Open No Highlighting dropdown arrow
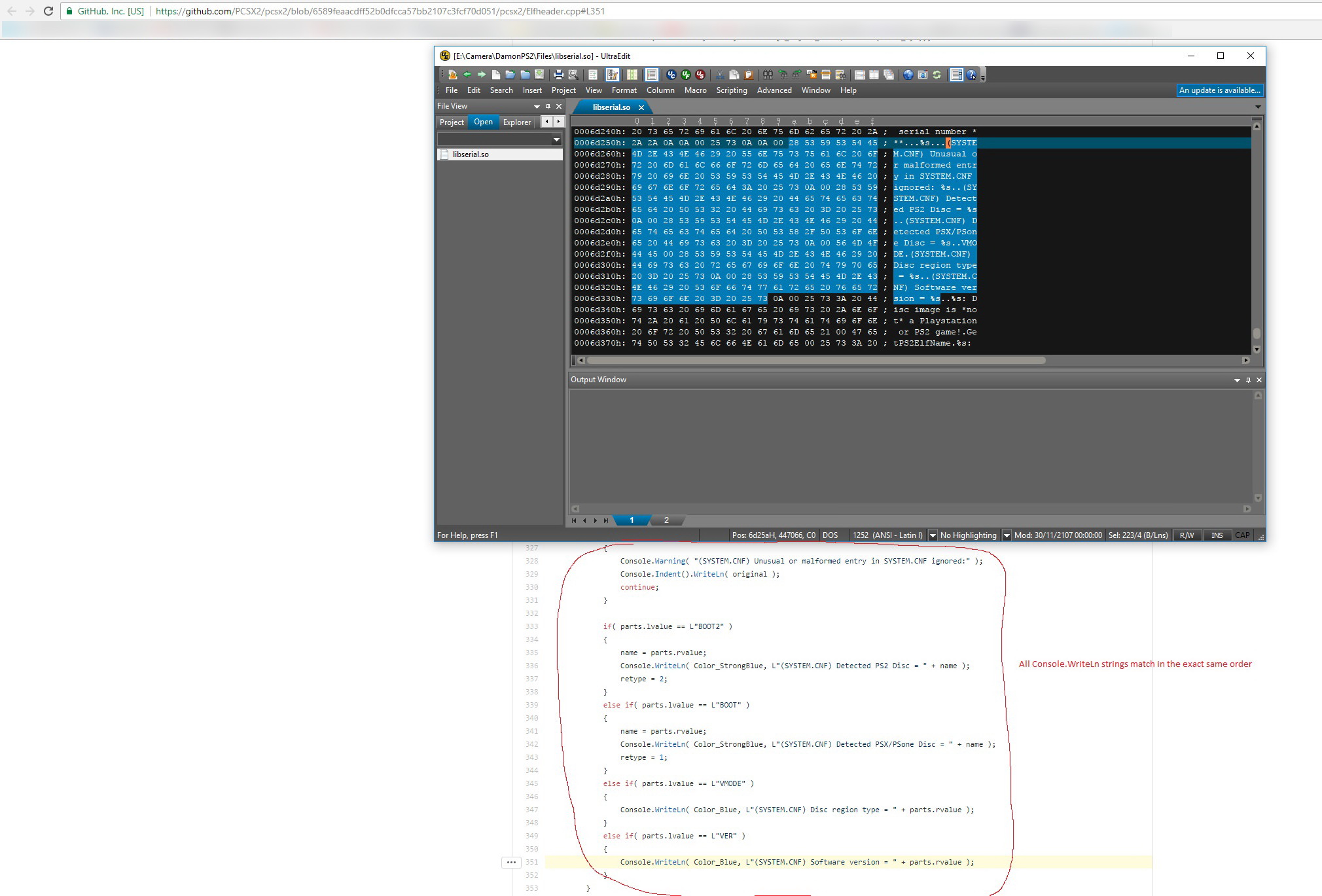This screenshot has width=1322, height=896. point(1007,535)
